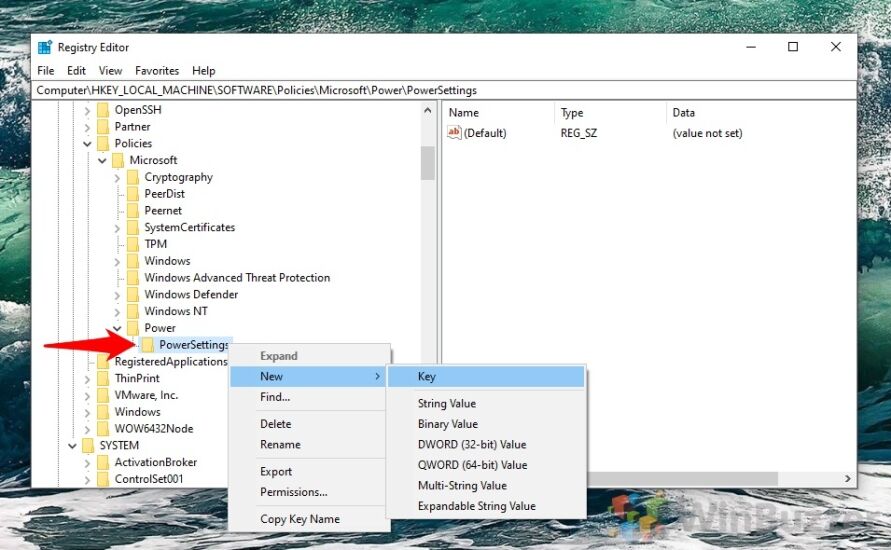Open the Help menu
The image size is (891, 550).
click(203, 70)
